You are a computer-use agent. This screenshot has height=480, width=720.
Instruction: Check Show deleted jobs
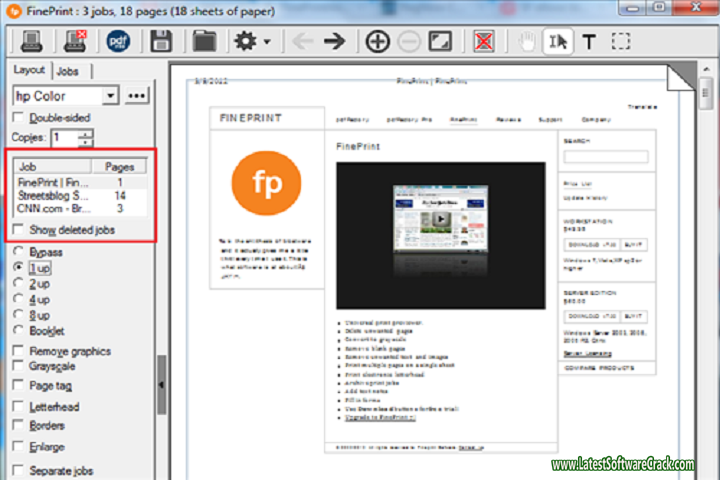pos(20,229)
